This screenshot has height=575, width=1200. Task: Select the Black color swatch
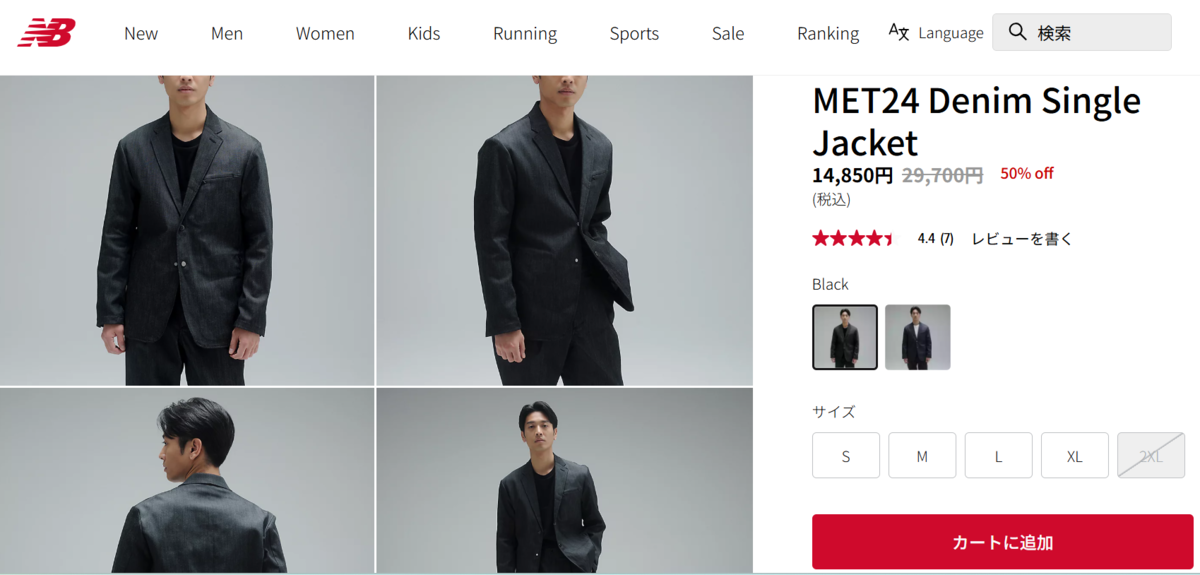[845, 337]
